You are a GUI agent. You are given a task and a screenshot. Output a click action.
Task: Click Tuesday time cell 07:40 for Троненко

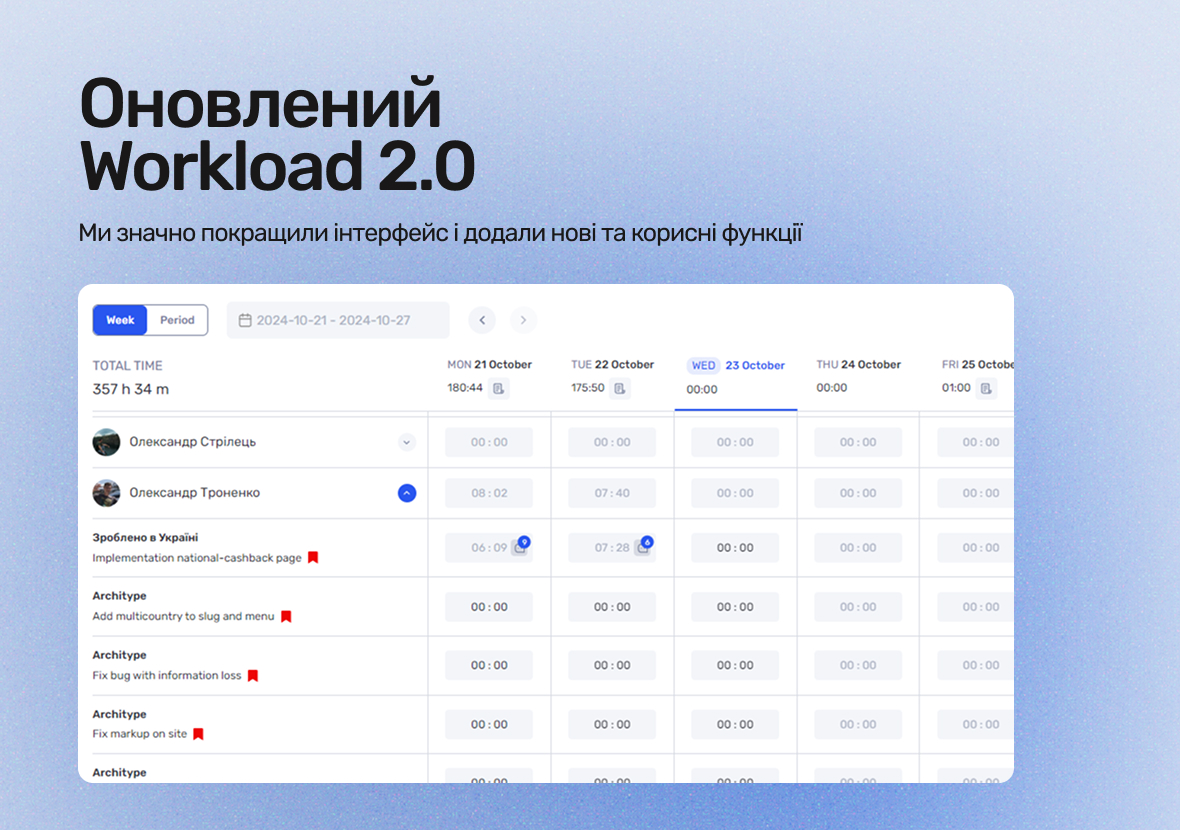tap(612, 493)
